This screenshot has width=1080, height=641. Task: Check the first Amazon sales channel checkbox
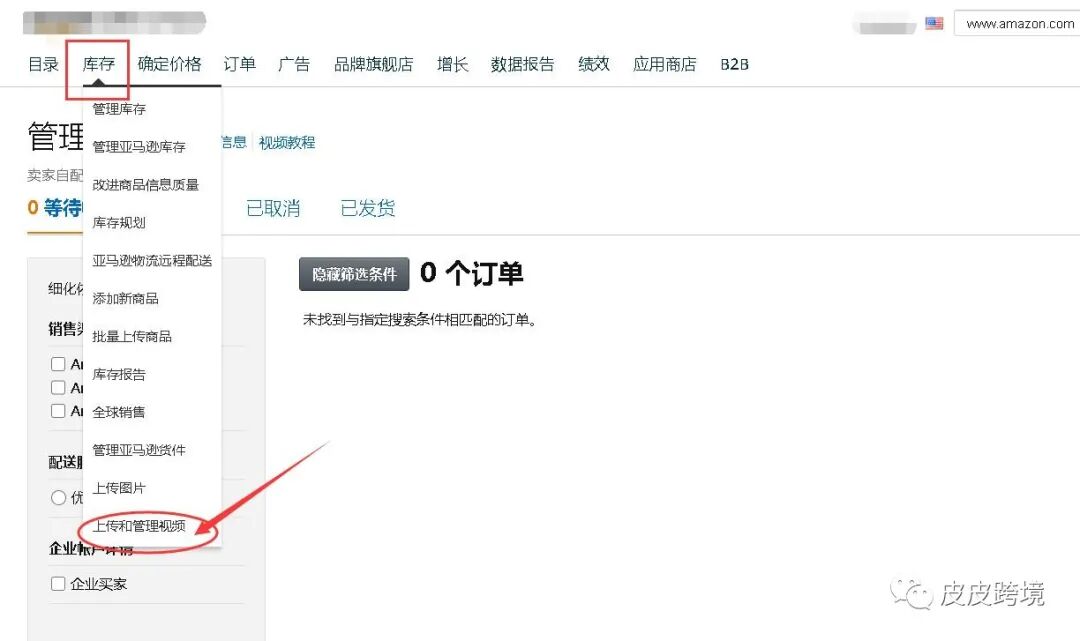(59, 364)
